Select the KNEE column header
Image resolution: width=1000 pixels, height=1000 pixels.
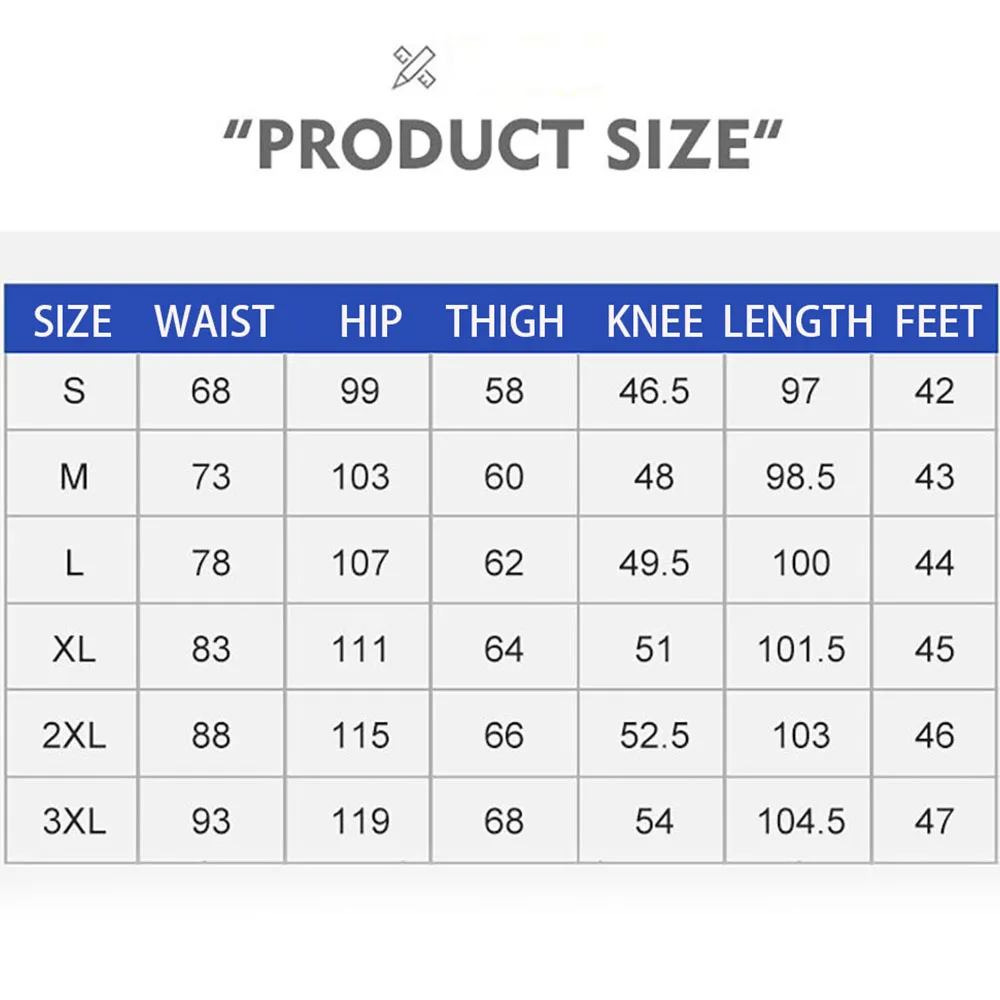click(654, 322)
